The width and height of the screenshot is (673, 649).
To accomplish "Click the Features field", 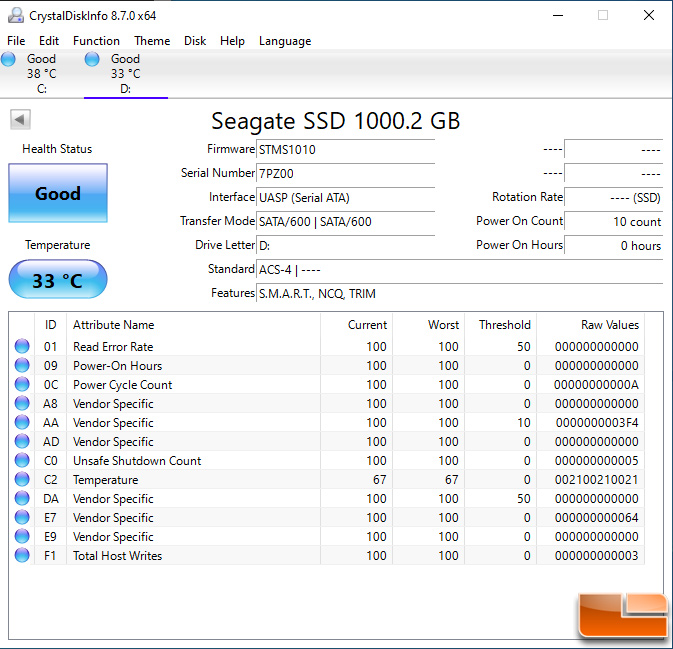I will click(x=460, y=294).
